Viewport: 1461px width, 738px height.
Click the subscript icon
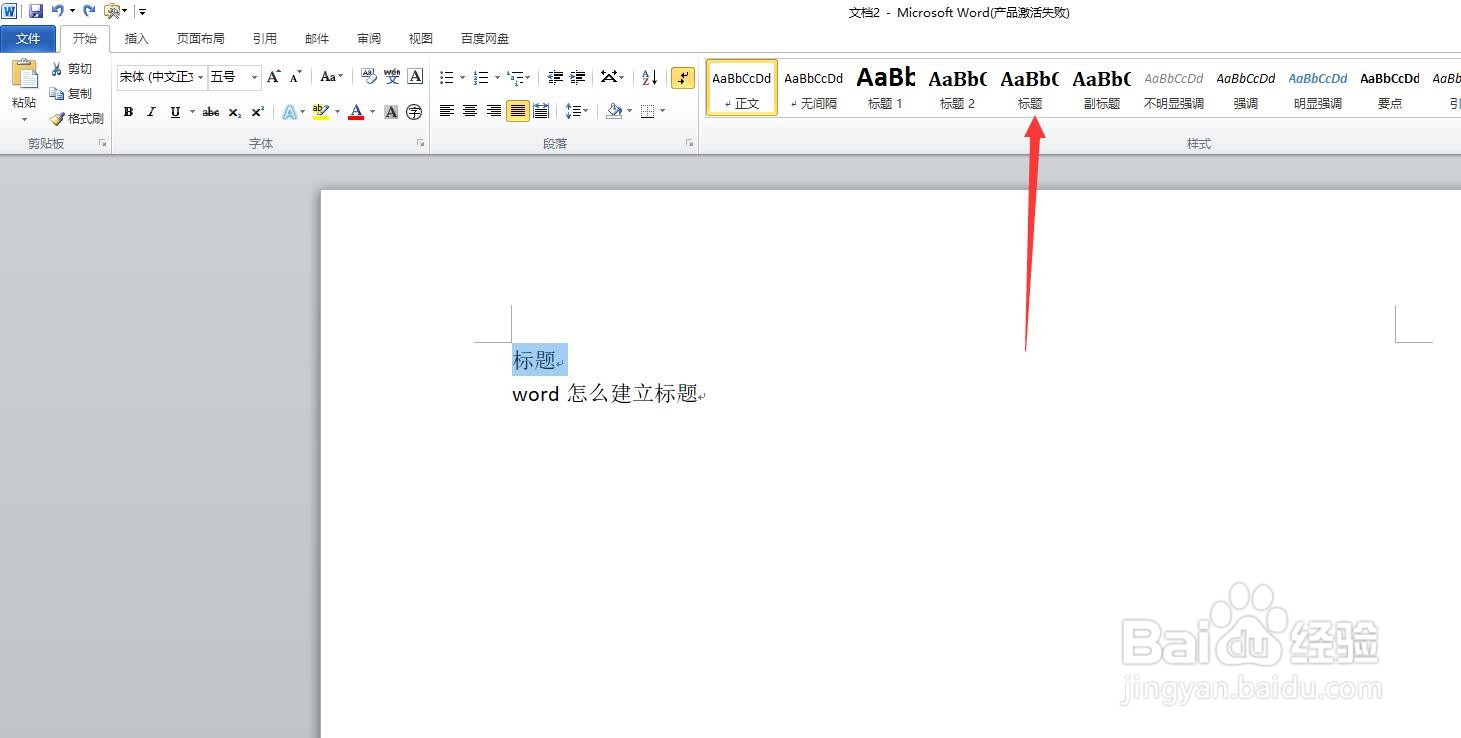click(234, 112)
